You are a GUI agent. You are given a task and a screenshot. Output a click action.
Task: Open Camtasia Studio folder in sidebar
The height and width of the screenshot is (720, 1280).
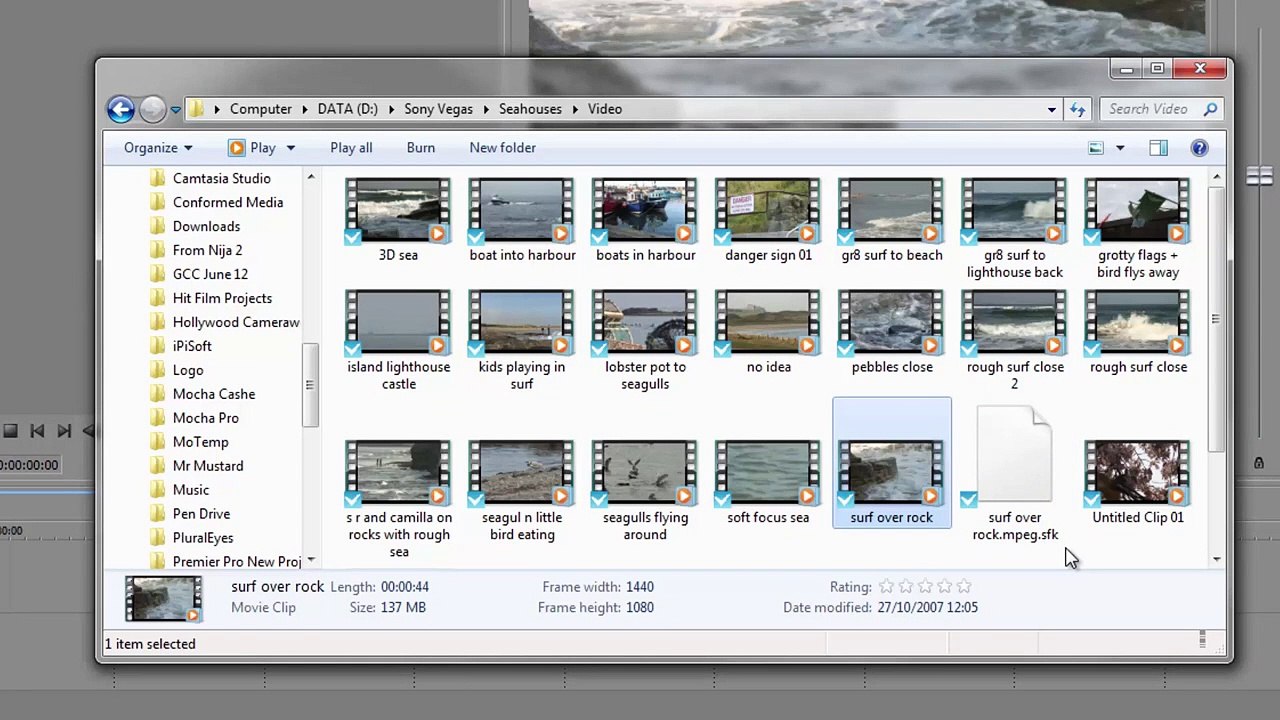pos(221,178)
